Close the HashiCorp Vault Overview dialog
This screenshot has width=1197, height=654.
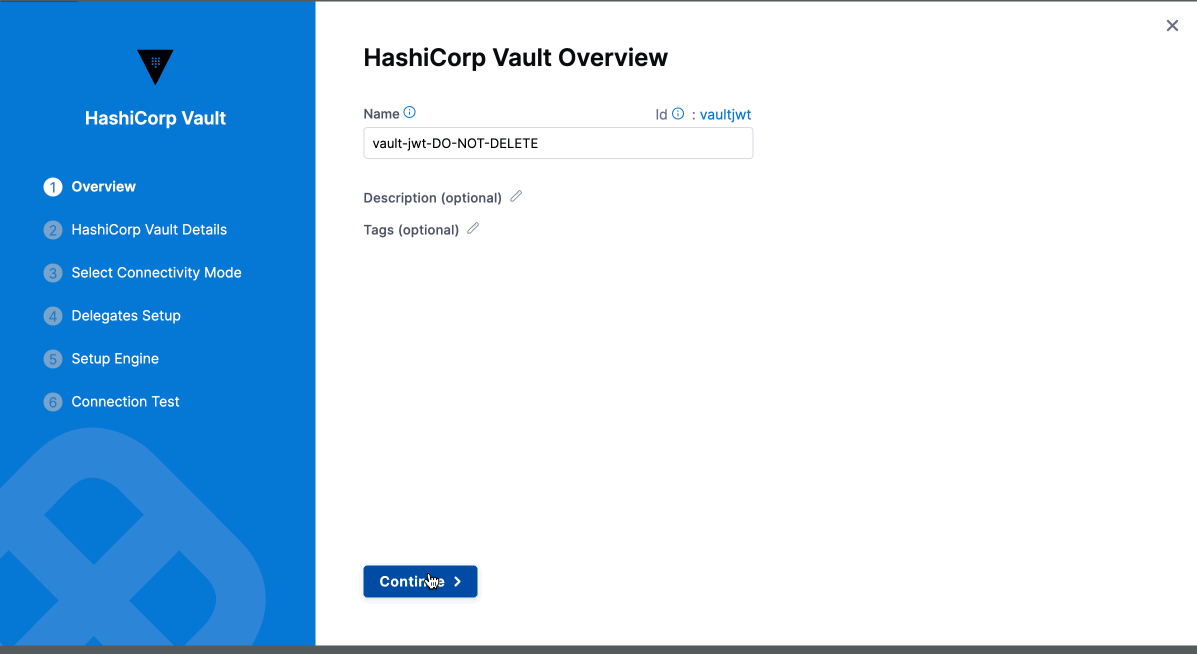click(x=1172, y=25)
